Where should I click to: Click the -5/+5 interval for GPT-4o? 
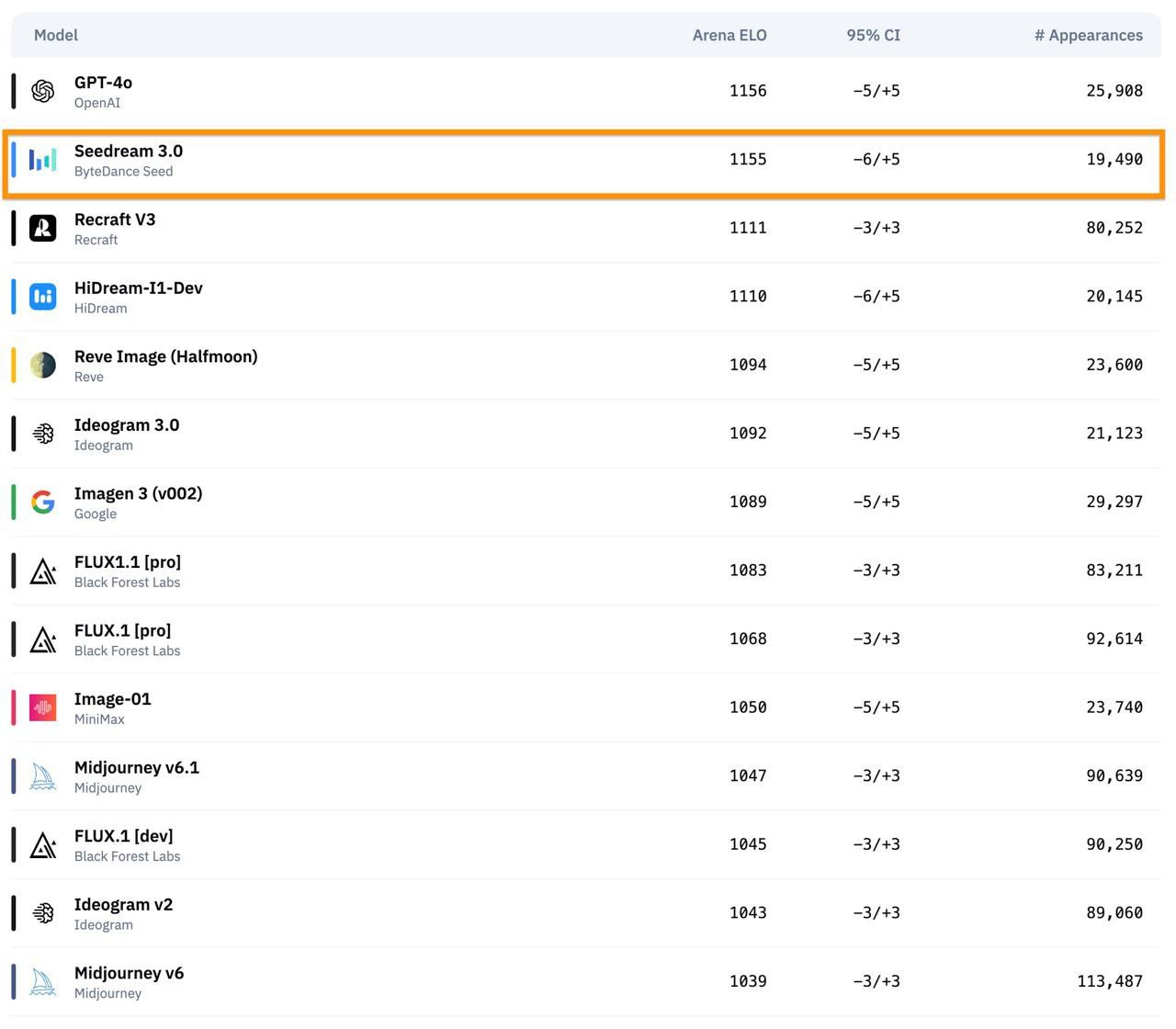pos(876,91)
